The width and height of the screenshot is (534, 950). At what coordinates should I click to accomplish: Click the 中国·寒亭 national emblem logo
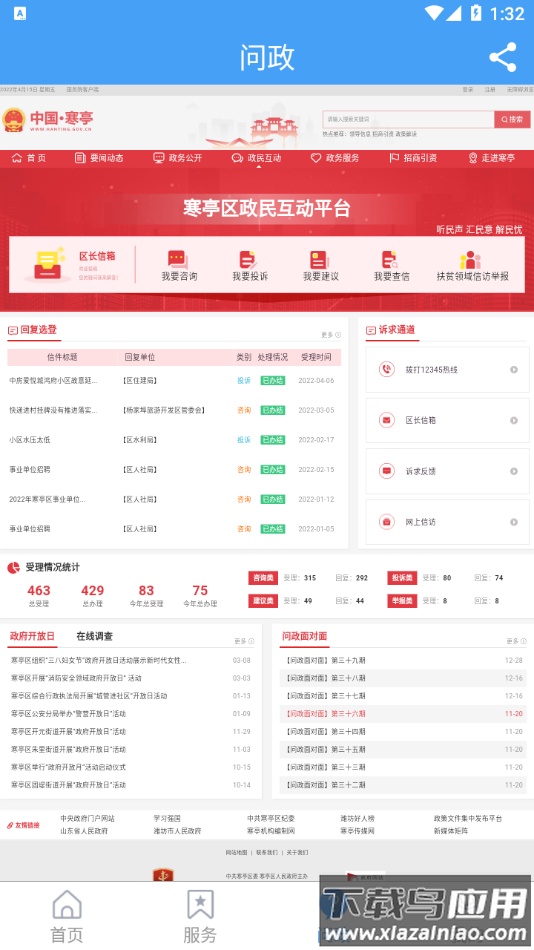[13, 120]
